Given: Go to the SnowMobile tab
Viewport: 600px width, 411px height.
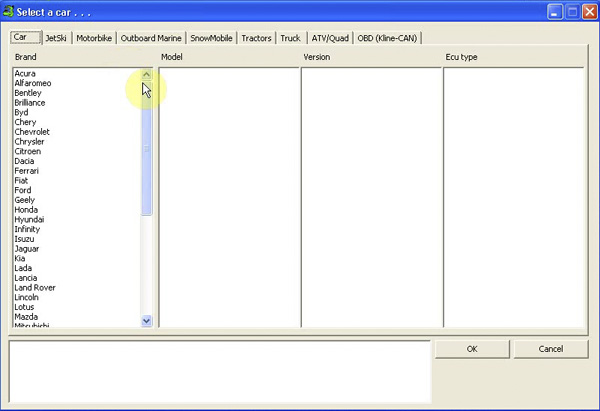Looking at the screenshot, I should (x=211, y=38).
